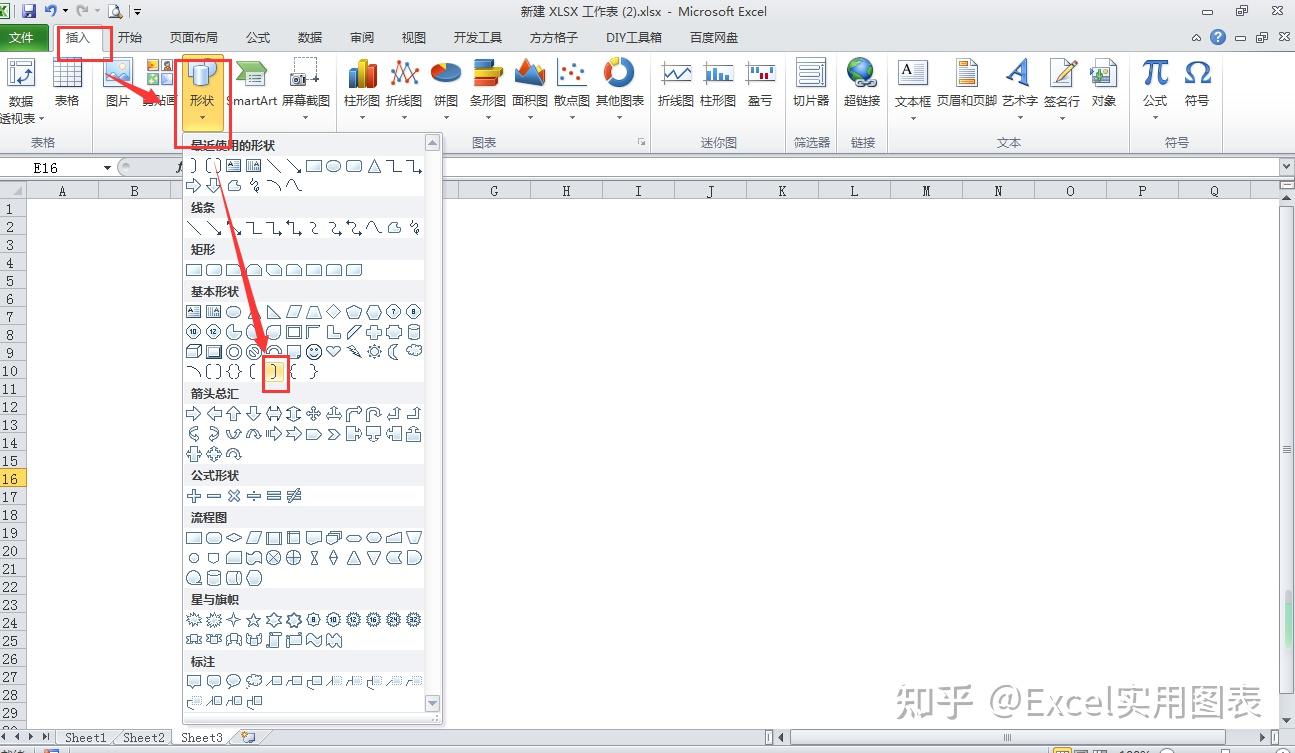Image resolution: width=1295 pixels, height=753 pixels.
Task: Open the Other Charts dropdown
Action: point(620,88)
